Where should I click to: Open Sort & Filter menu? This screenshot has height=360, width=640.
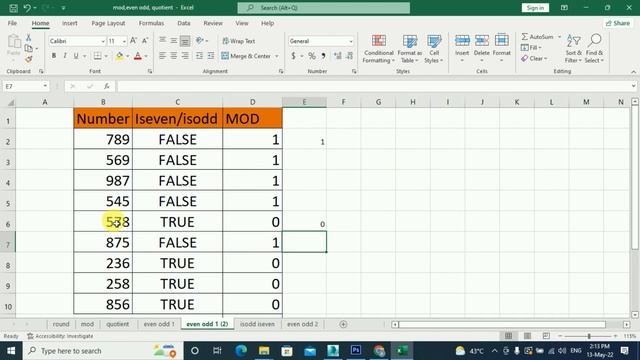click(x=573, y=49)
